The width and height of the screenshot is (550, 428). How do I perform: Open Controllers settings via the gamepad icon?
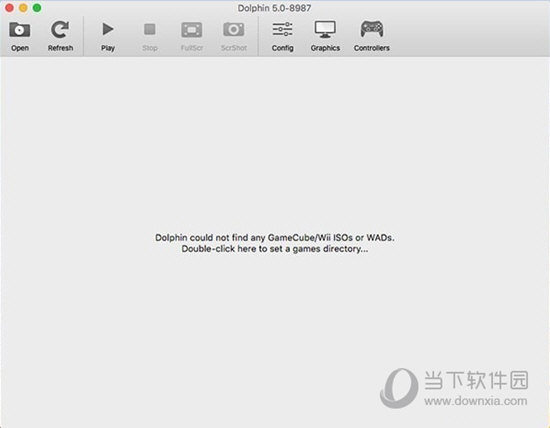[x=372, y=29]
